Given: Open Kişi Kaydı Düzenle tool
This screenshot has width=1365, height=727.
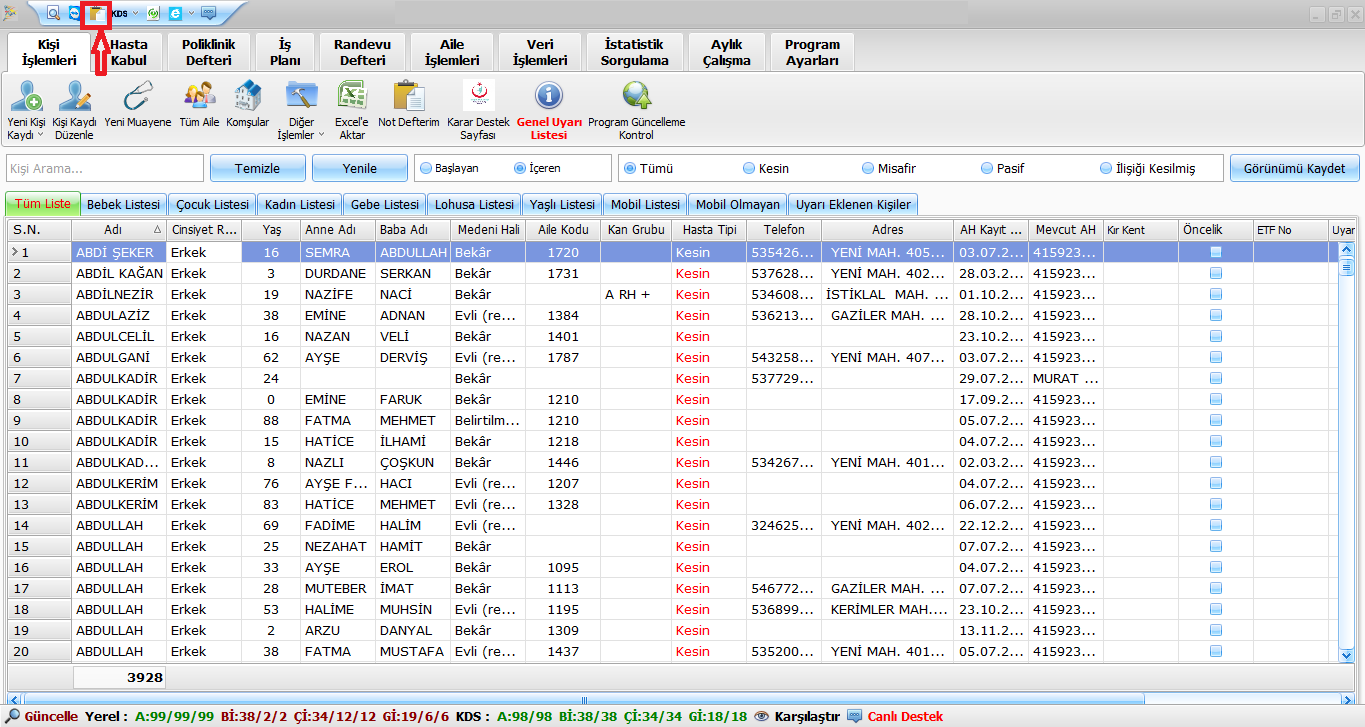Looking at the screenshot, I should click(74, 98).
